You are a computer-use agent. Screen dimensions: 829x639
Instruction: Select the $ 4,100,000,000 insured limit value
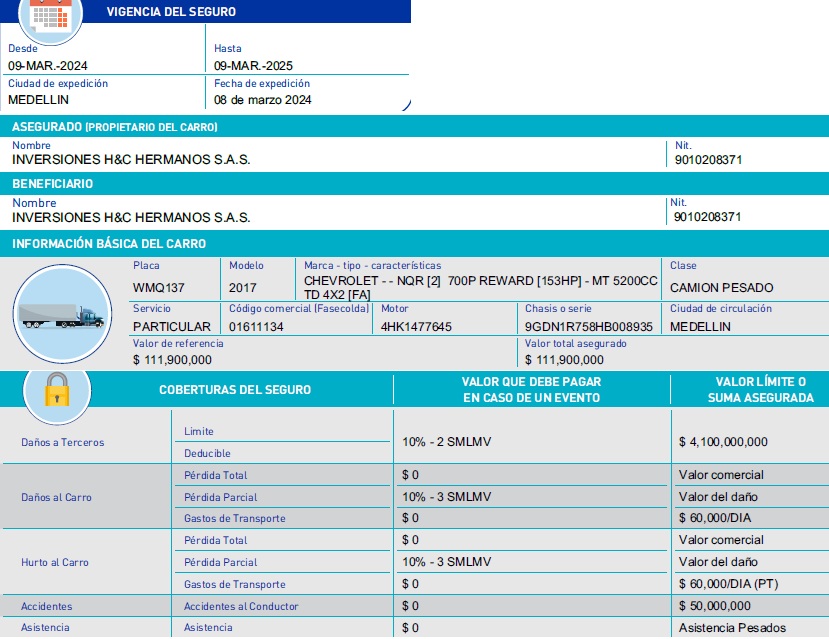pos(723,442)
